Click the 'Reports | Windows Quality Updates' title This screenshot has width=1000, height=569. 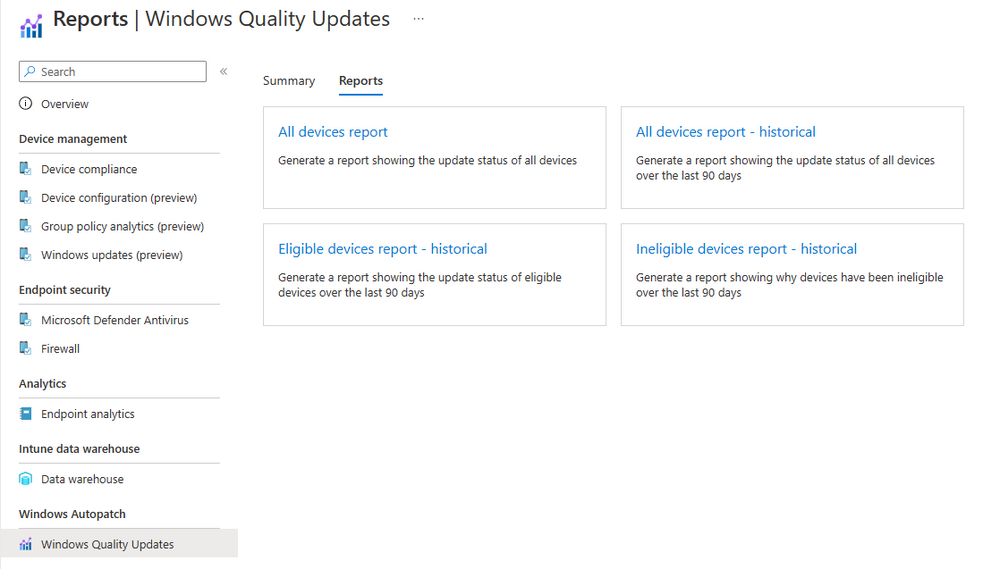[221, 19]
